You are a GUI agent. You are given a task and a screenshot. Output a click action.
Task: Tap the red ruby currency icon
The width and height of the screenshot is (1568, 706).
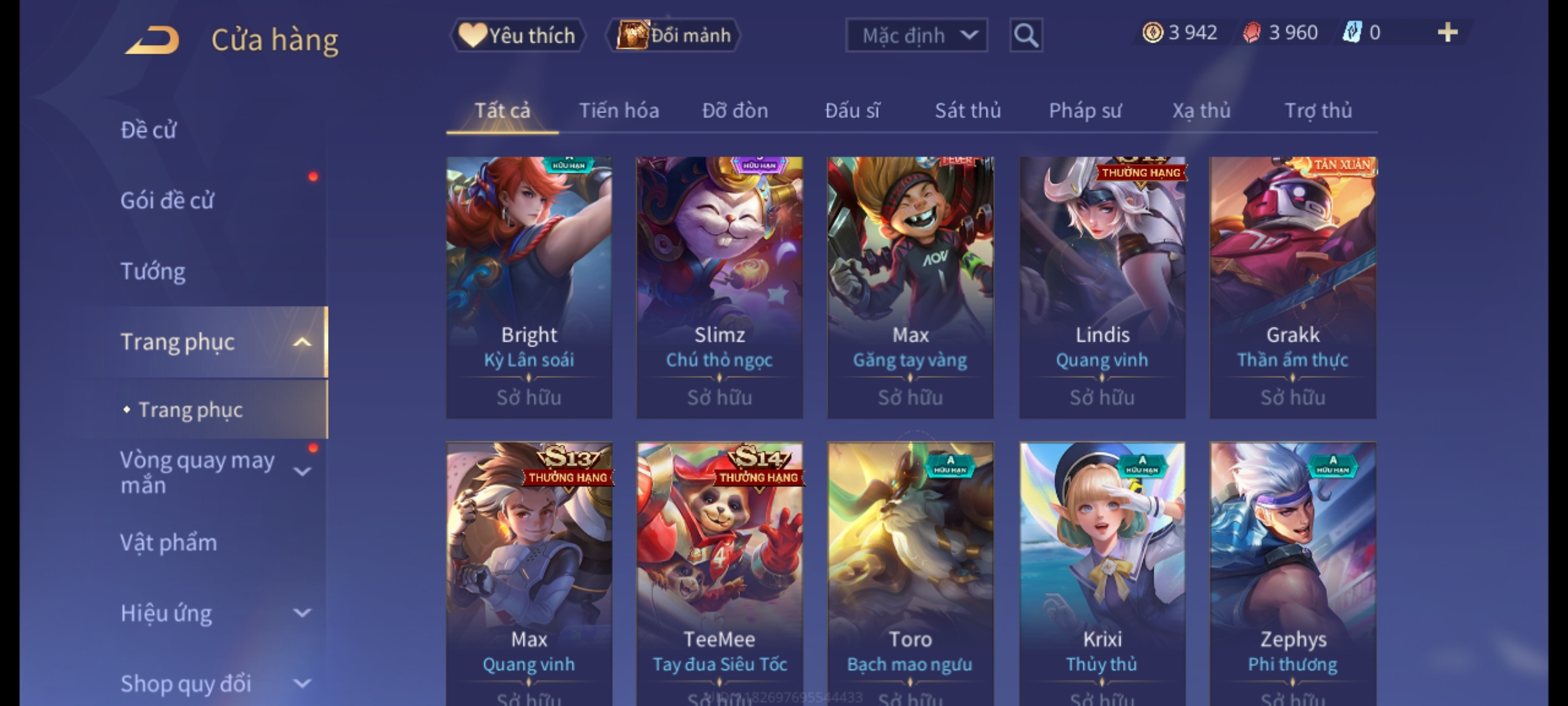[x=1251, y=33]
